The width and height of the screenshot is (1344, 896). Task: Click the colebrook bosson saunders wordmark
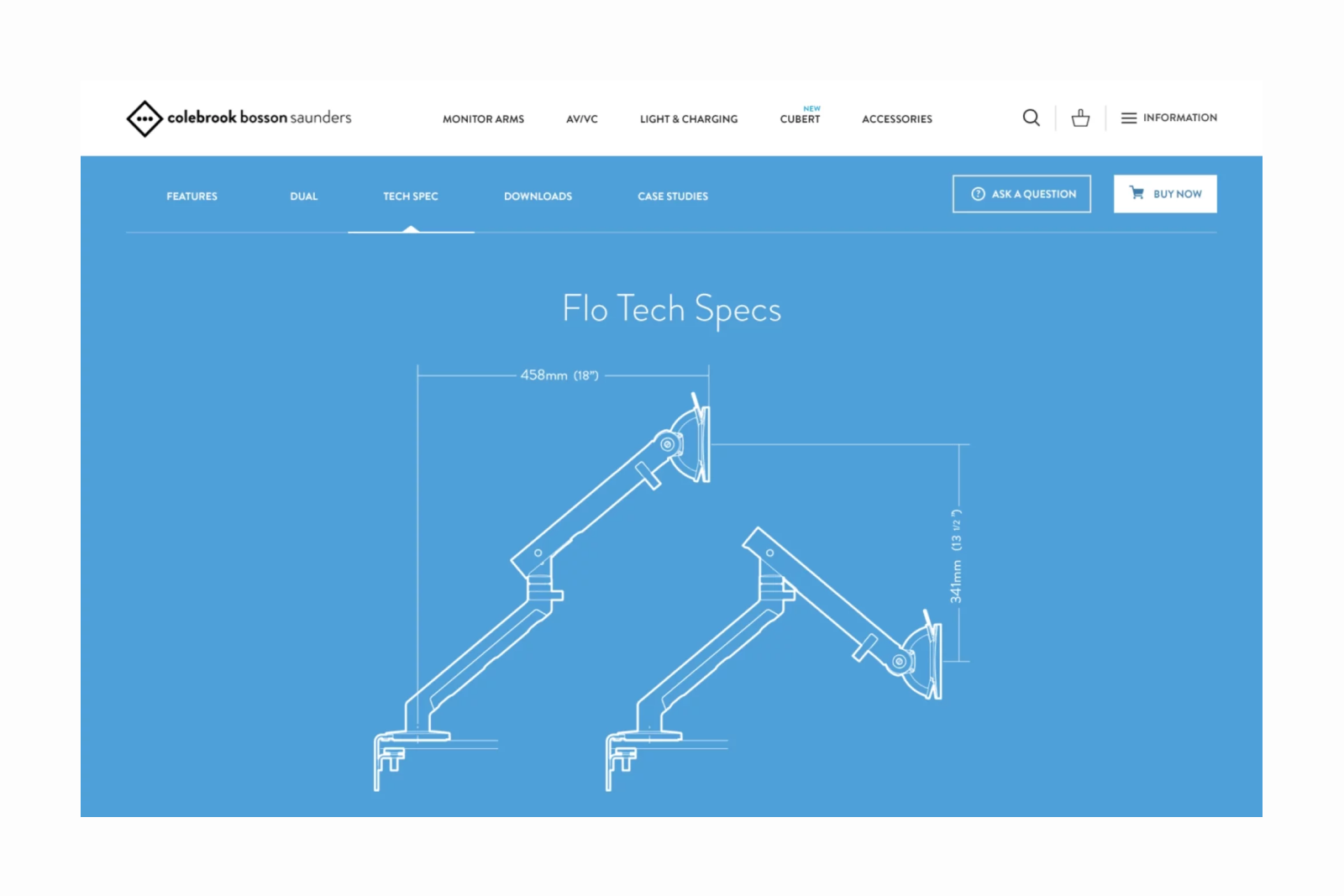(260, 118)
